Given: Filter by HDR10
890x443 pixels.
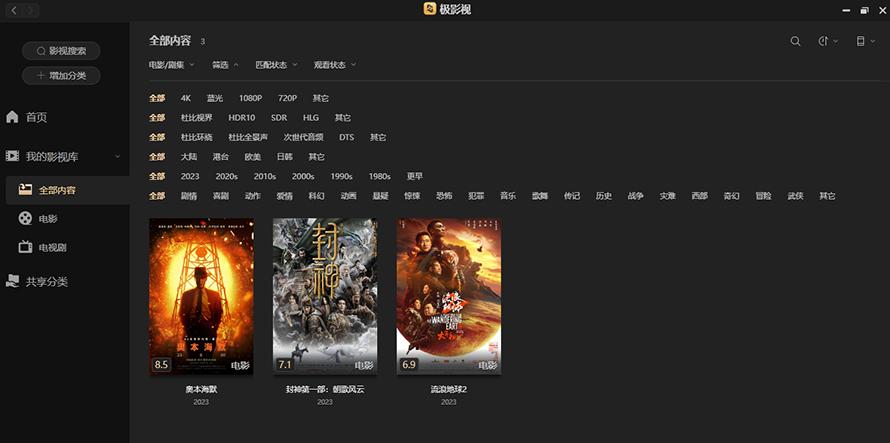Looking at the screenshot, I should 242,118.
